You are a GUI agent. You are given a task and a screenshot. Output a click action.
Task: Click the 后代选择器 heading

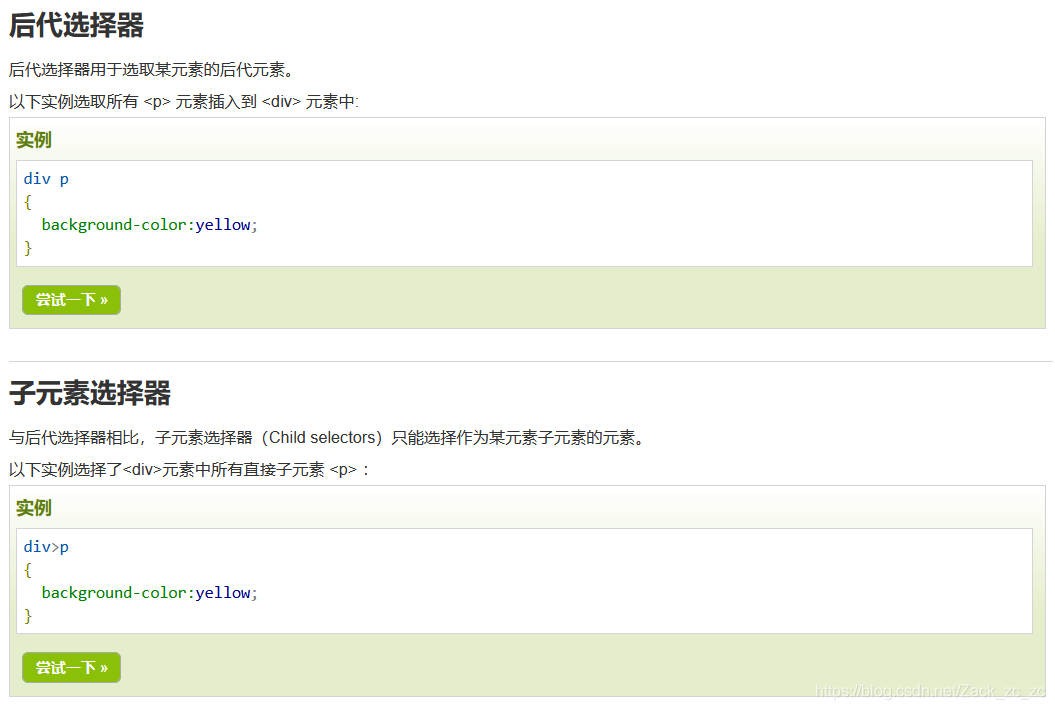coord(76,26)
